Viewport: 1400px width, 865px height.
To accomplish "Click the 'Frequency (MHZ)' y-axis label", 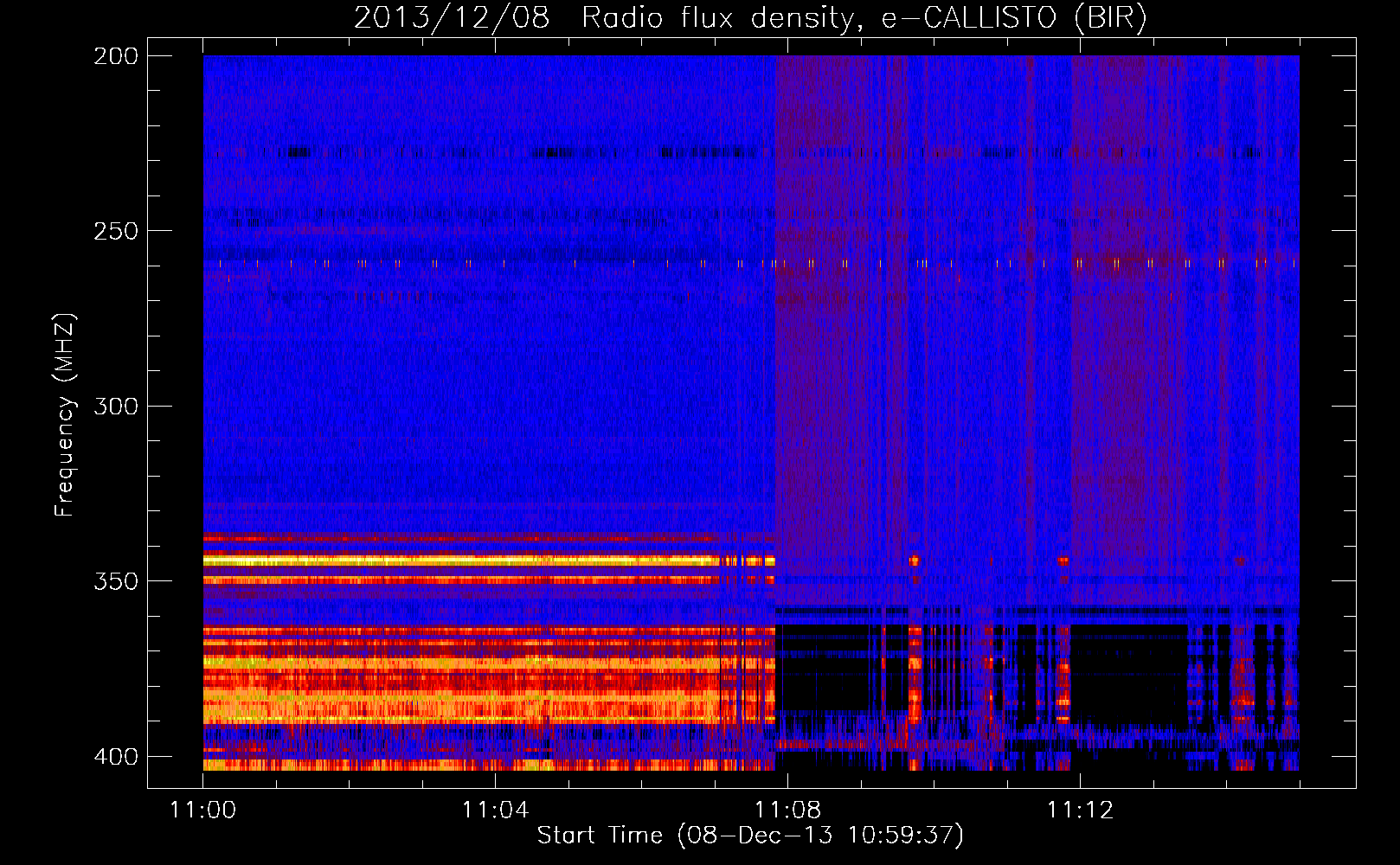I will click(x=65, y=415).
